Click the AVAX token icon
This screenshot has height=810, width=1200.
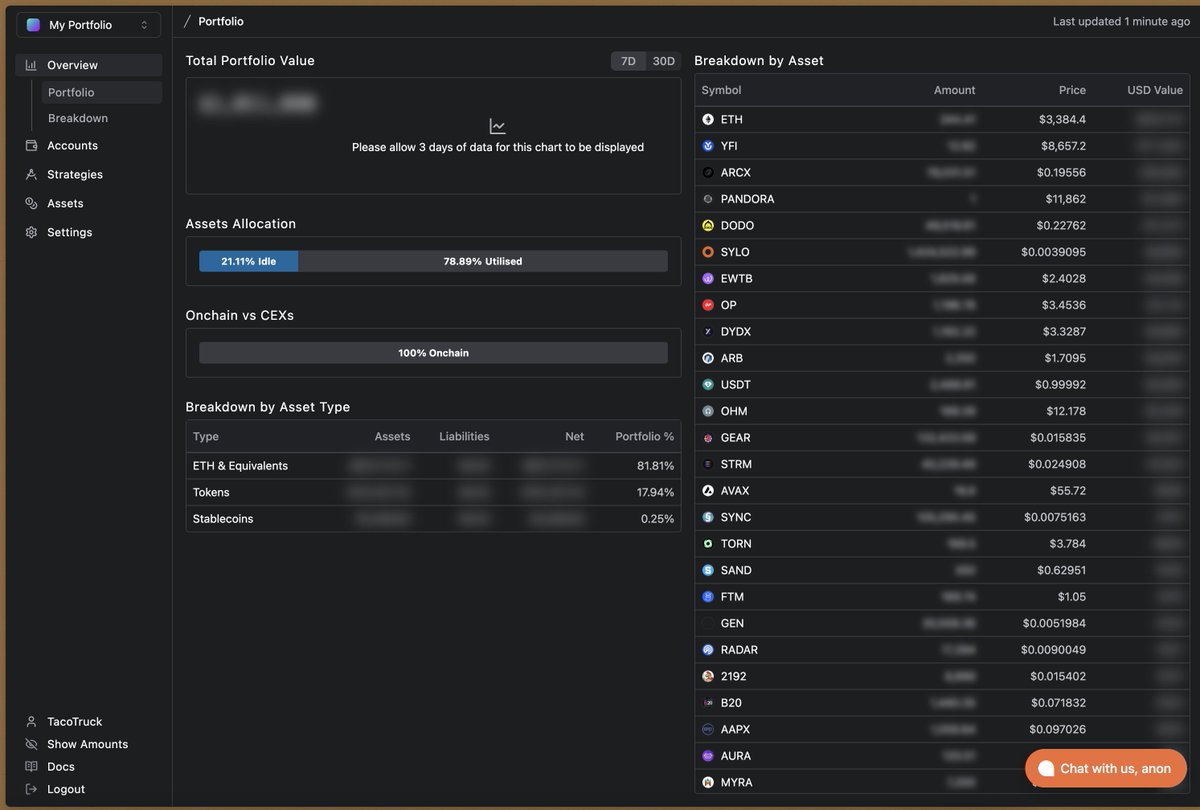tap(708, 490)
